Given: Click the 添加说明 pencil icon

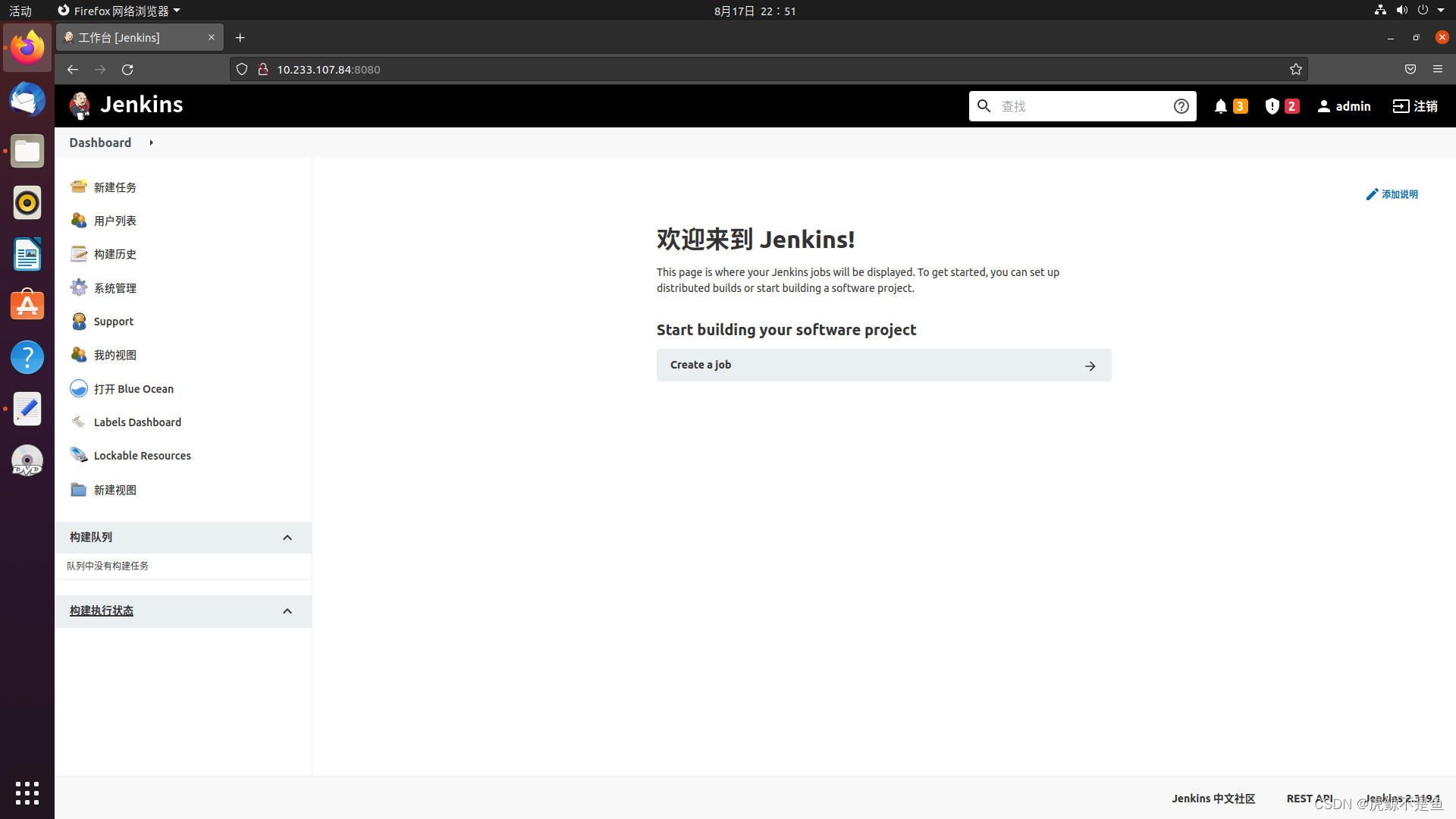Looking at the screenshot, I should tap(1372, 194).
